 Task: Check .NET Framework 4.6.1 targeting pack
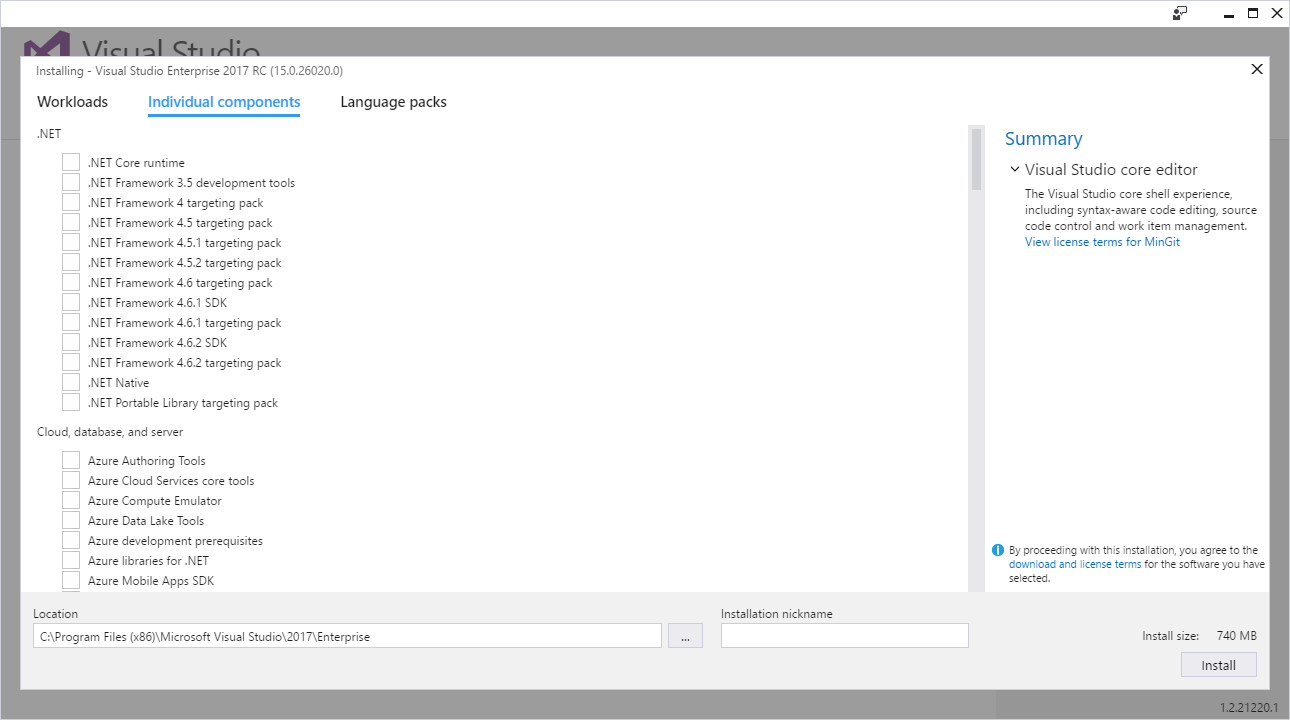click(x=71, y=322)
